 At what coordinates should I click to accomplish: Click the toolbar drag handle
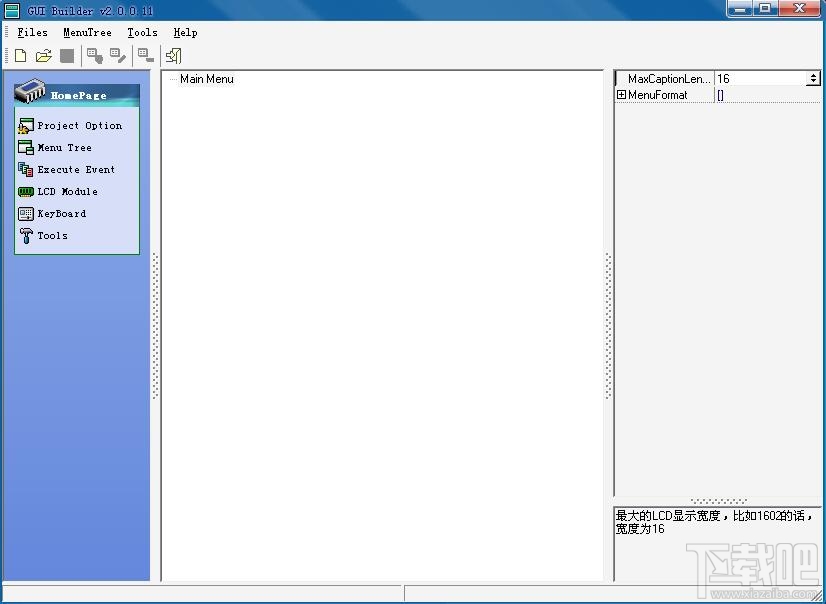pyautogui.click(x=6, y=56)
